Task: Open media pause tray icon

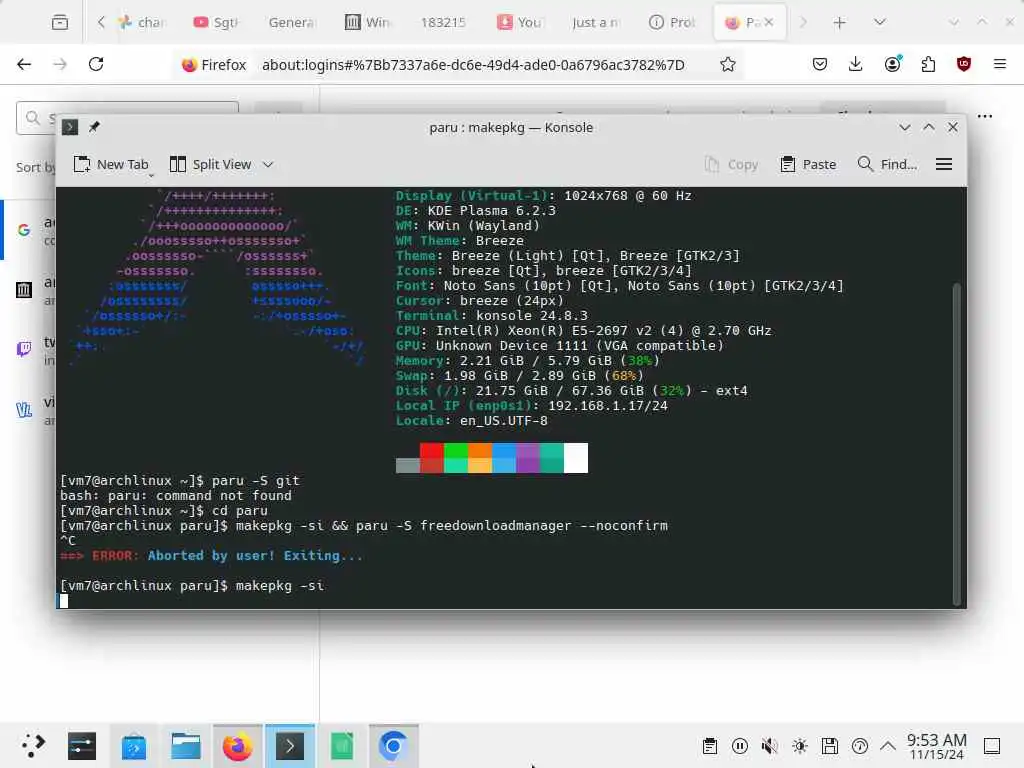Action: [740, 746]
